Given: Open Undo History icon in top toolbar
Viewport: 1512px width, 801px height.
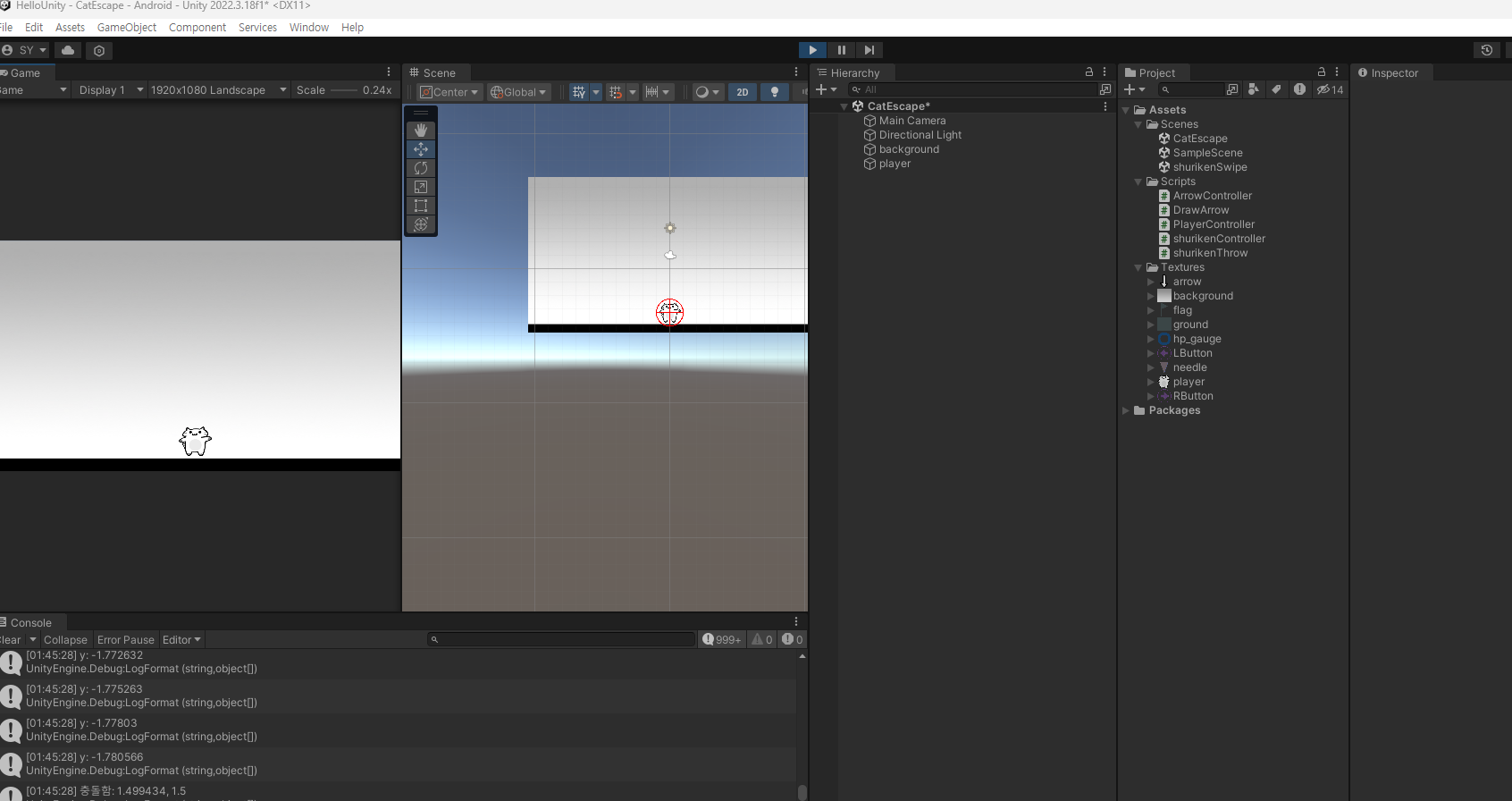Looking at the screenshot, I should (1487, 50).
